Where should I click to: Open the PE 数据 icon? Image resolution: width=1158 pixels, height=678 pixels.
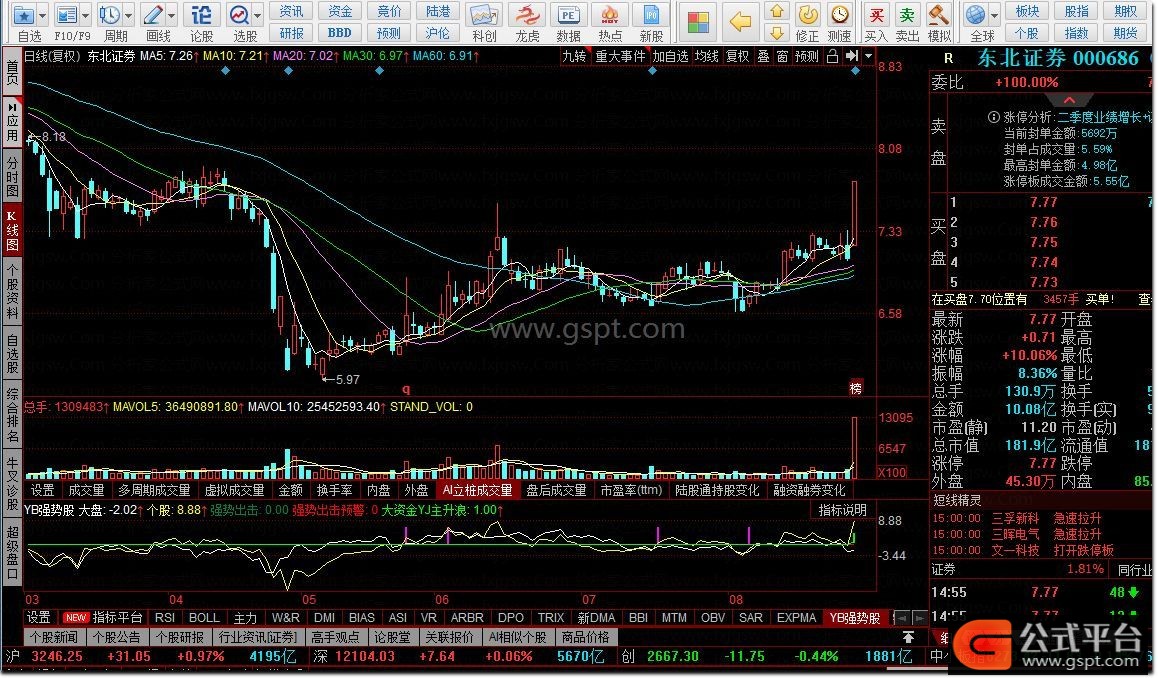click(x=568, y=16)
